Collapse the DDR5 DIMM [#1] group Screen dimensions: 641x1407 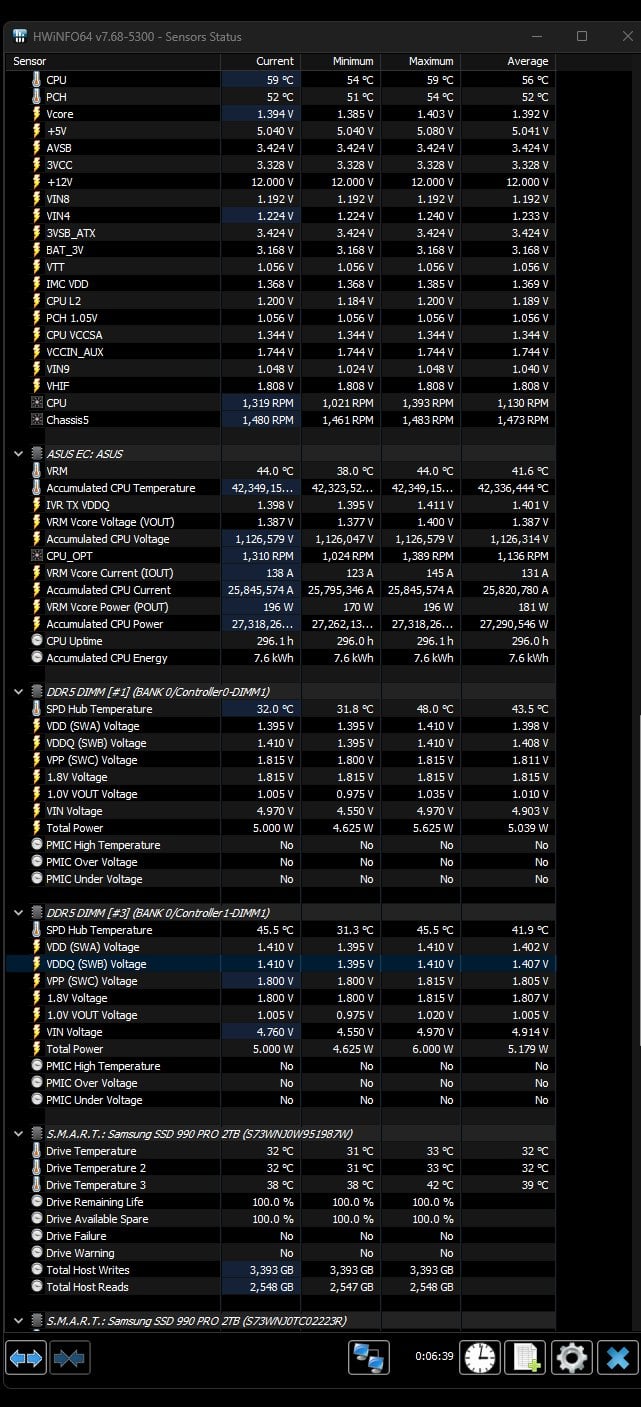(x=18, y=692)
